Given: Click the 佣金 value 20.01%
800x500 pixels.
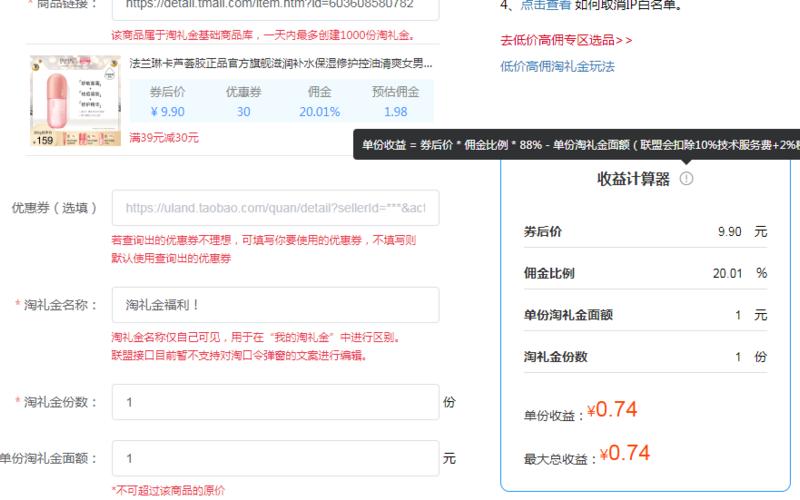Looking at the screenshot, I should tap(319, 112).
